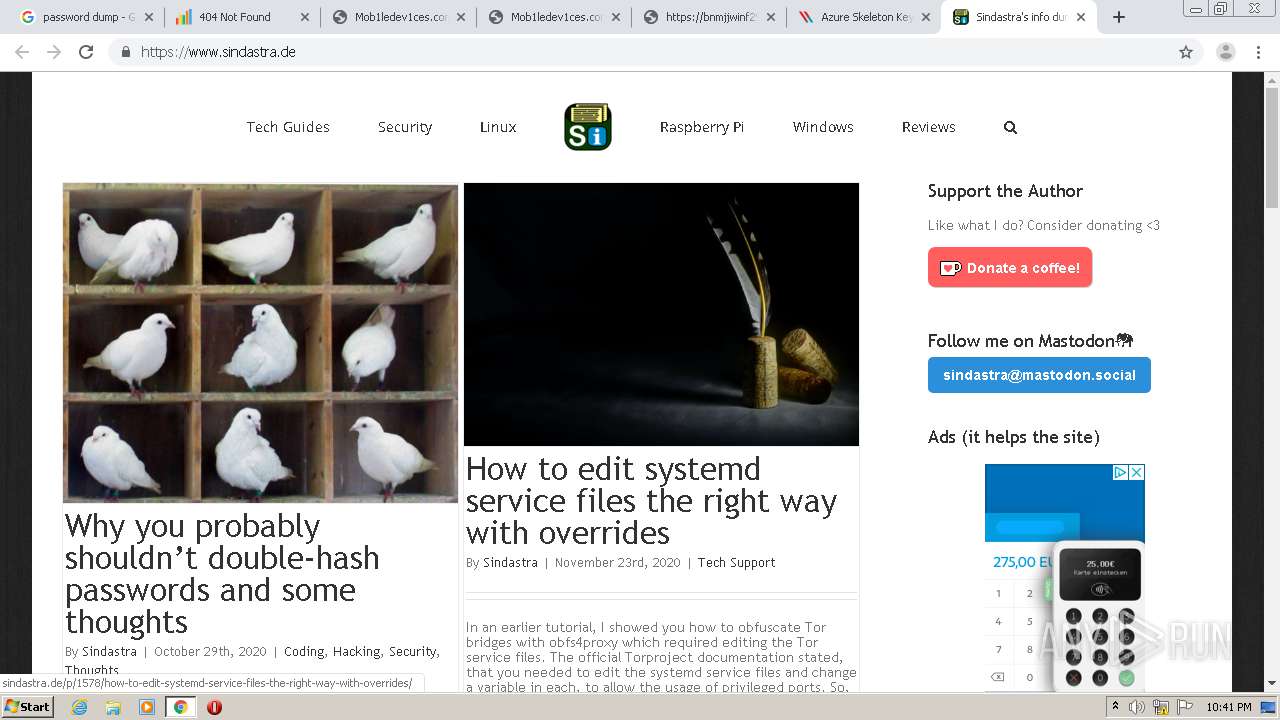Screen dimensions: 1280x720
Task: Close the 404 Not Found tab
Action: point(305,17)
